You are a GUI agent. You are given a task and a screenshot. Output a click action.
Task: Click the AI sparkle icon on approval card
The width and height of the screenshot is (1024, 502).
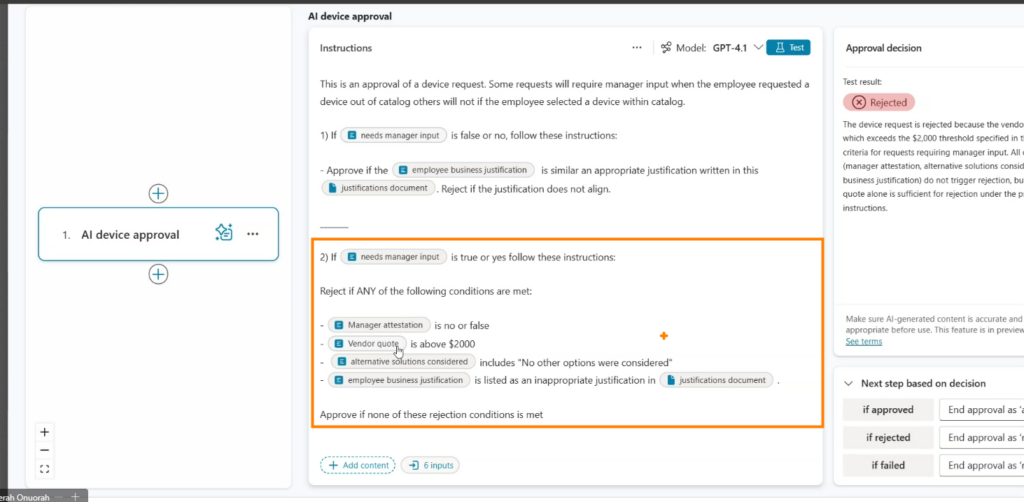pyautogui.click(x=224, y=233)
